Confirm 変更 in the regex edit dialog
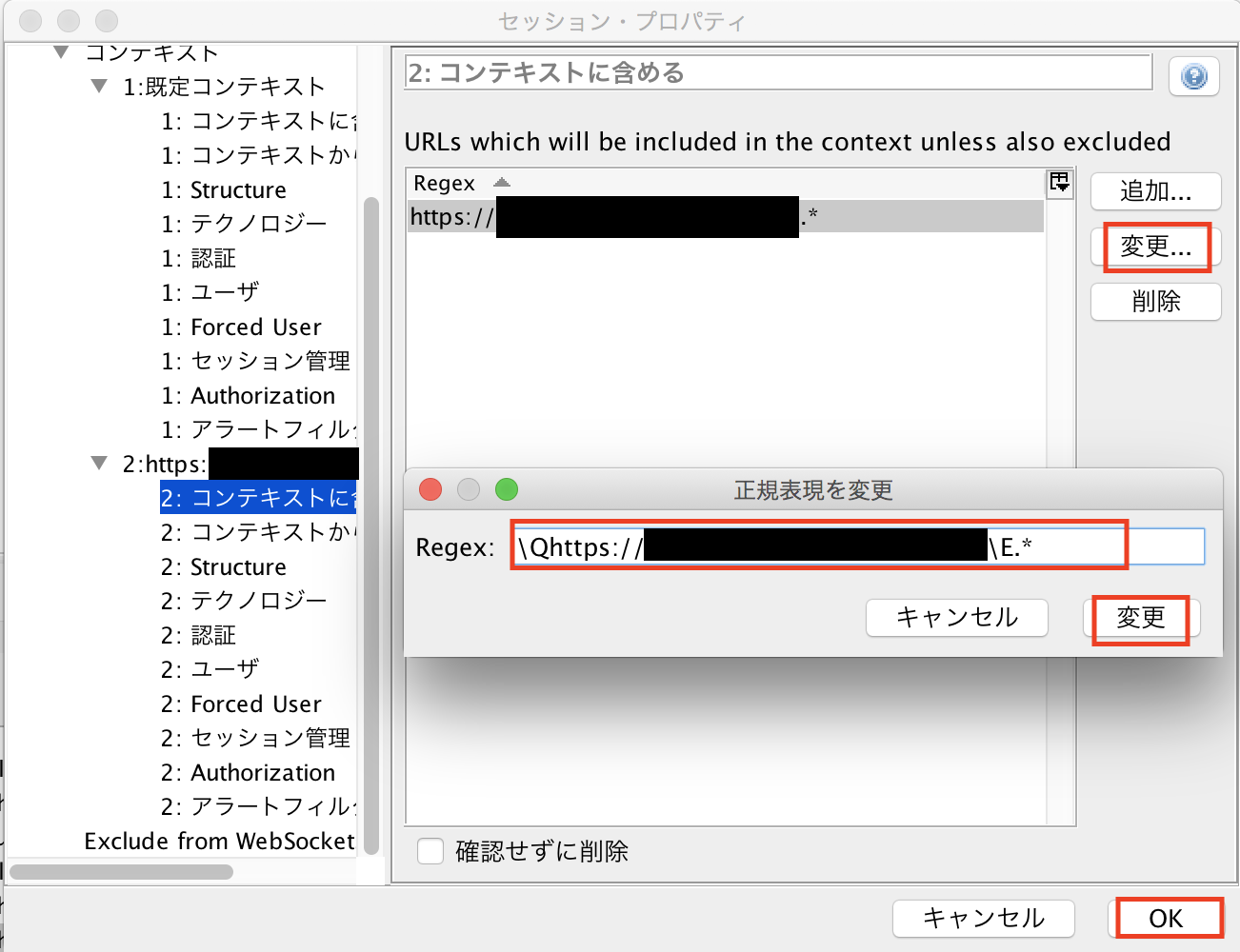This screenshot has height=952, width=1240. (1141, 618)
